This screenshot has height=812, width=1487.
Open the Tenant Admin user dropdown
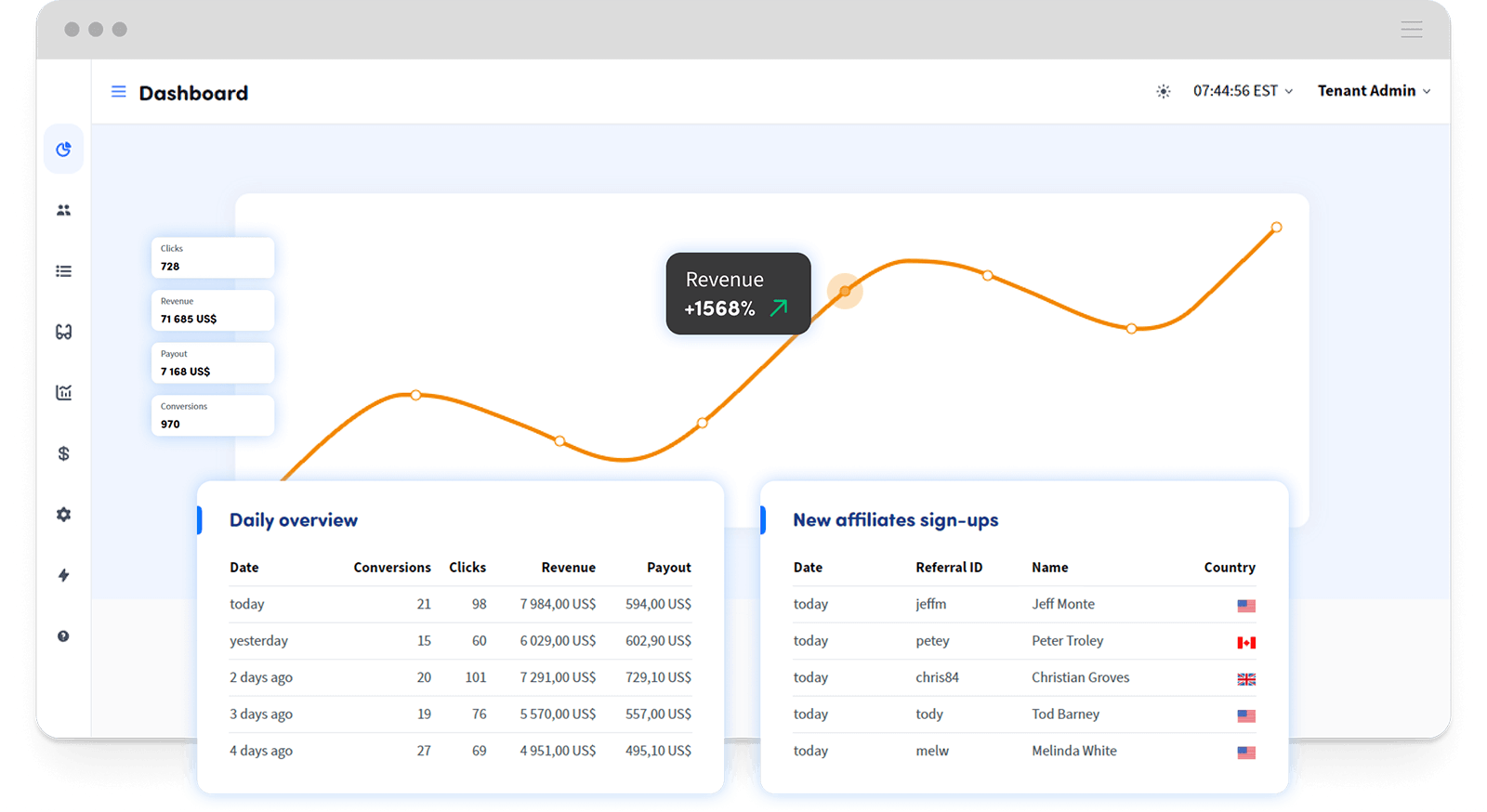(x=1373, y=91)
